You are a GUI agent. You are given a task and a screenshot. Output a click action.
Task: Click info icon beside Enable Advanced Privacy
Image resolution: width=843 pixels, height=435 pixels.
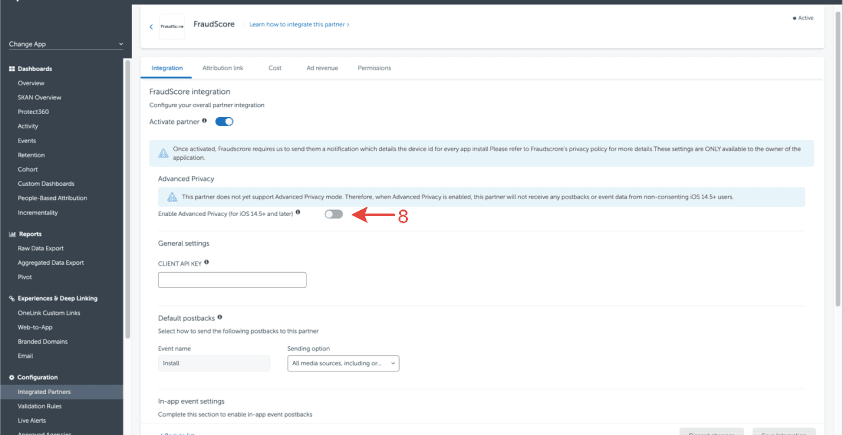tap(298, 212)
